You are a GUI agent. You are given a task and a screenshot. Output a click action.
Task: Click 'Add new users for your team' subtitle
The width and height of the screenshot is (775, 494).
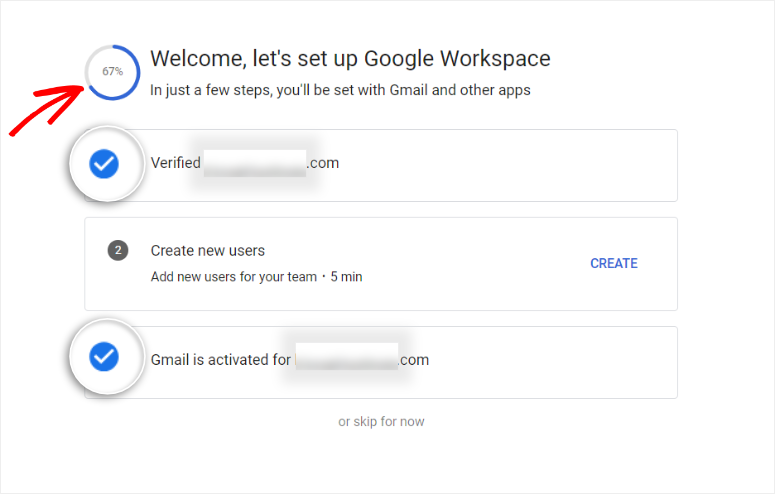point(234,277)
